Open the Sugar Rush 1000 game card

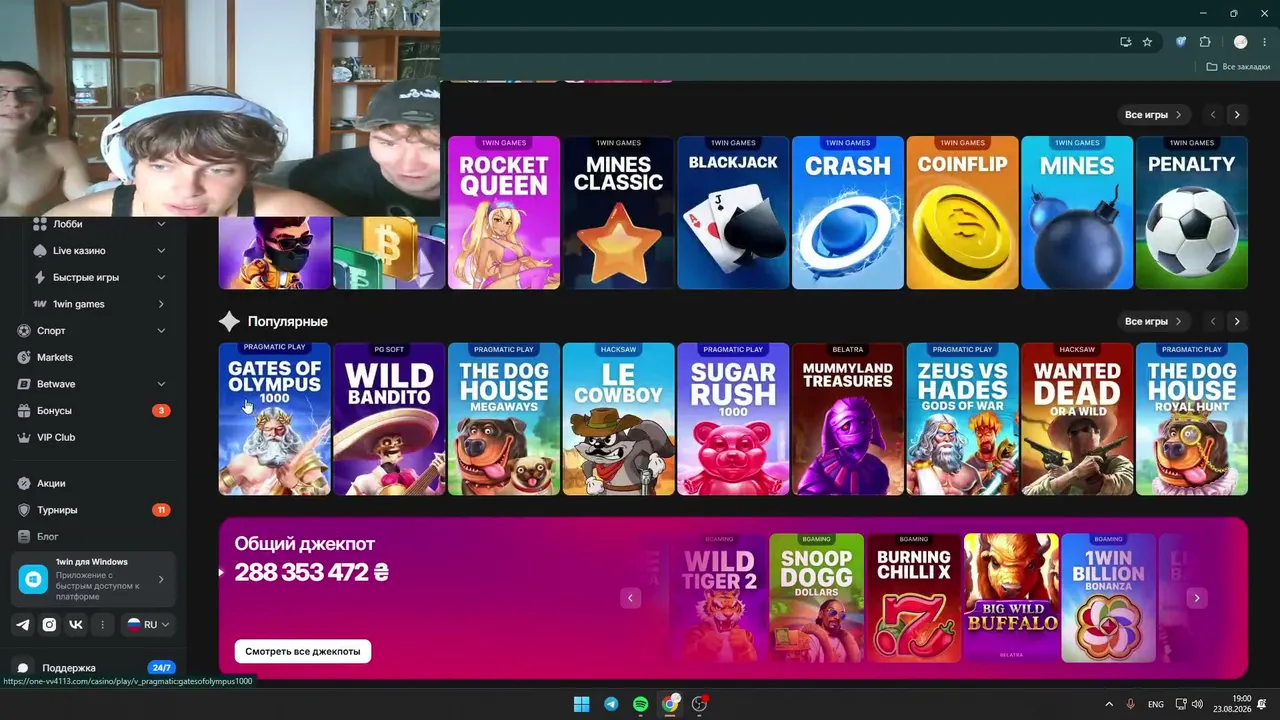click(x=733, y=419)
